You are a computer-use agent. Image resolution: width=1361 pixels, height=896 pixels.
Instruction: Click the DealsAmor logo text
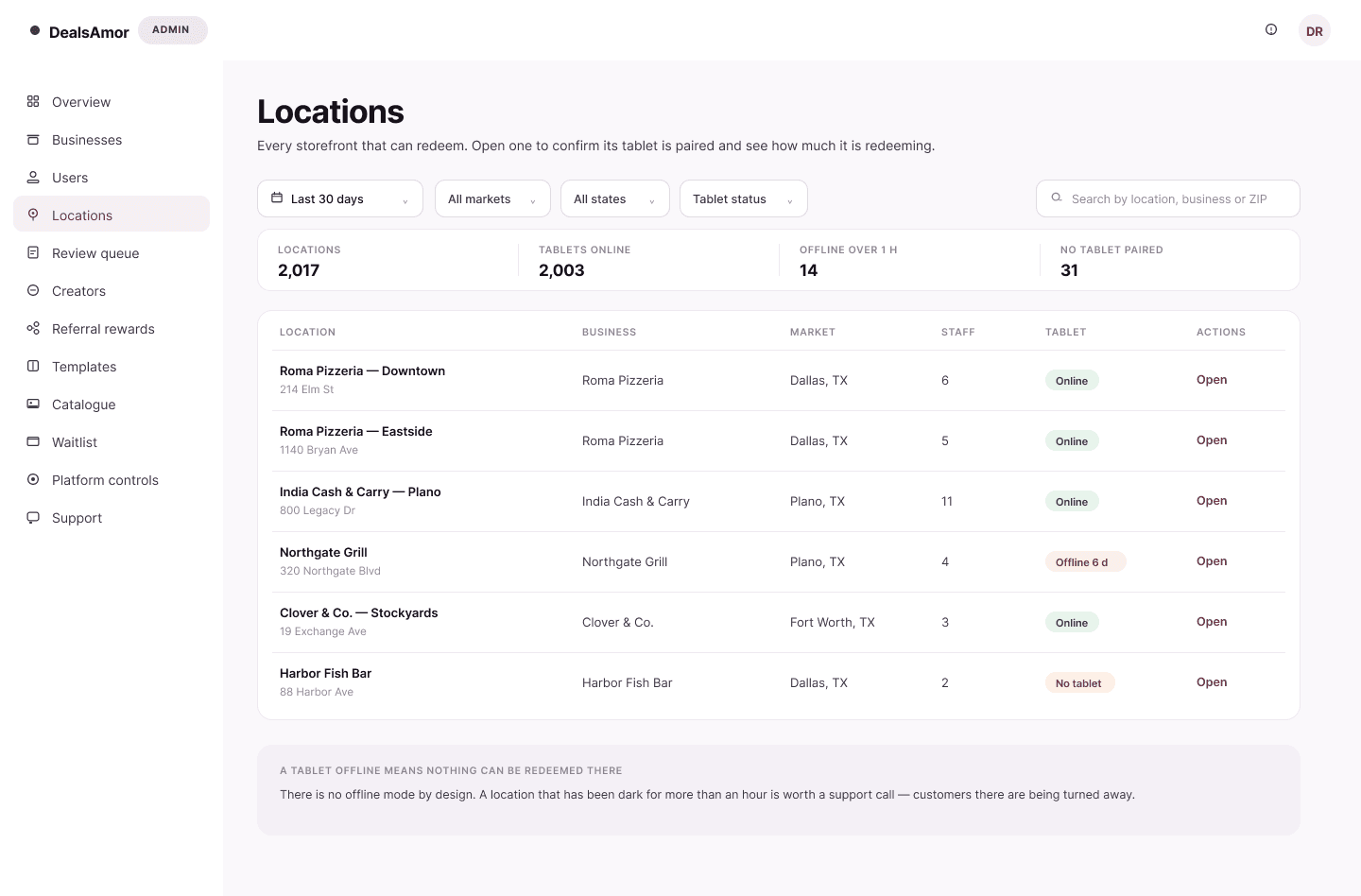(x=89, y=32)
